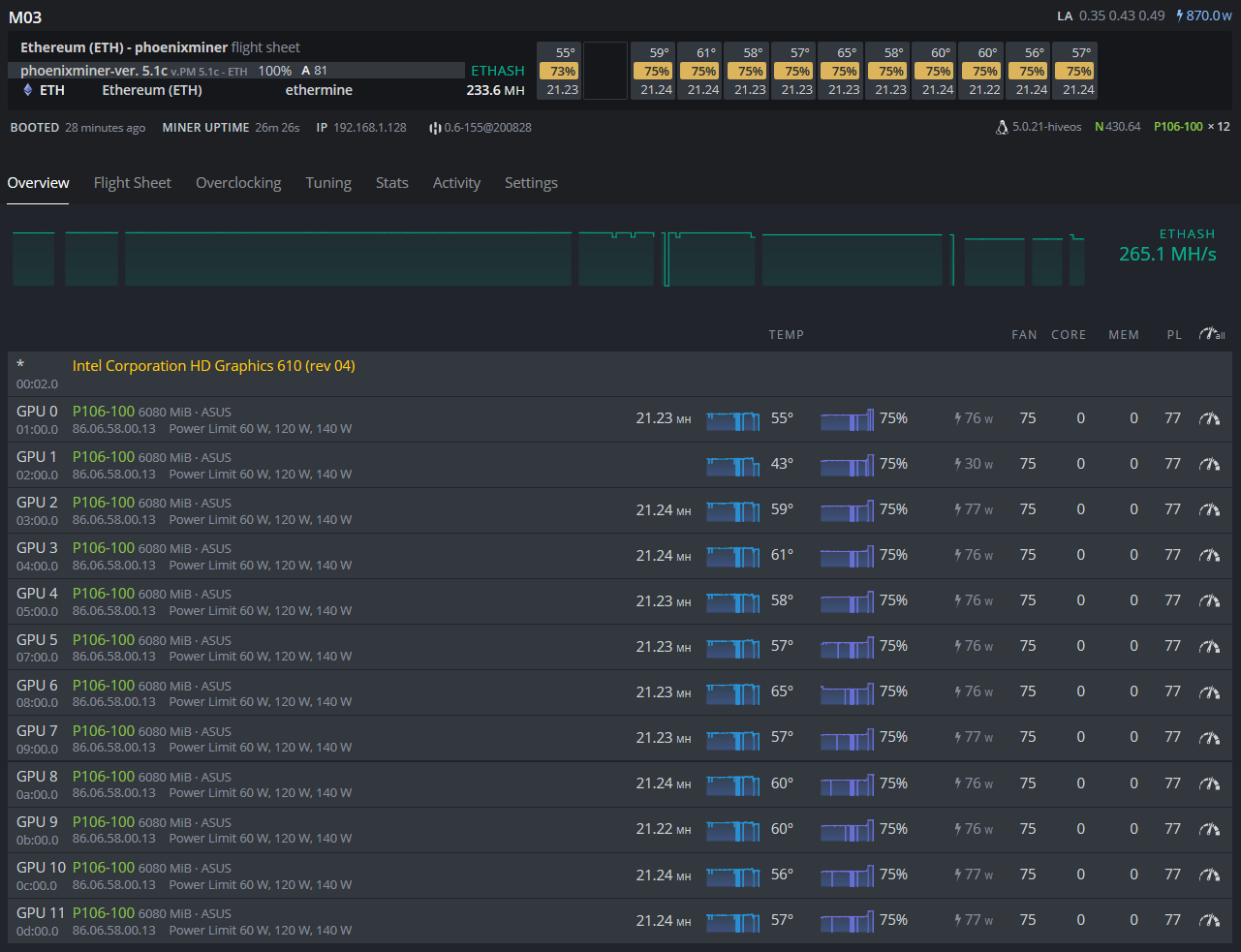Open the Flight Sheet tab
This screenshot has width=1241, height=952.
pos(132,183)
